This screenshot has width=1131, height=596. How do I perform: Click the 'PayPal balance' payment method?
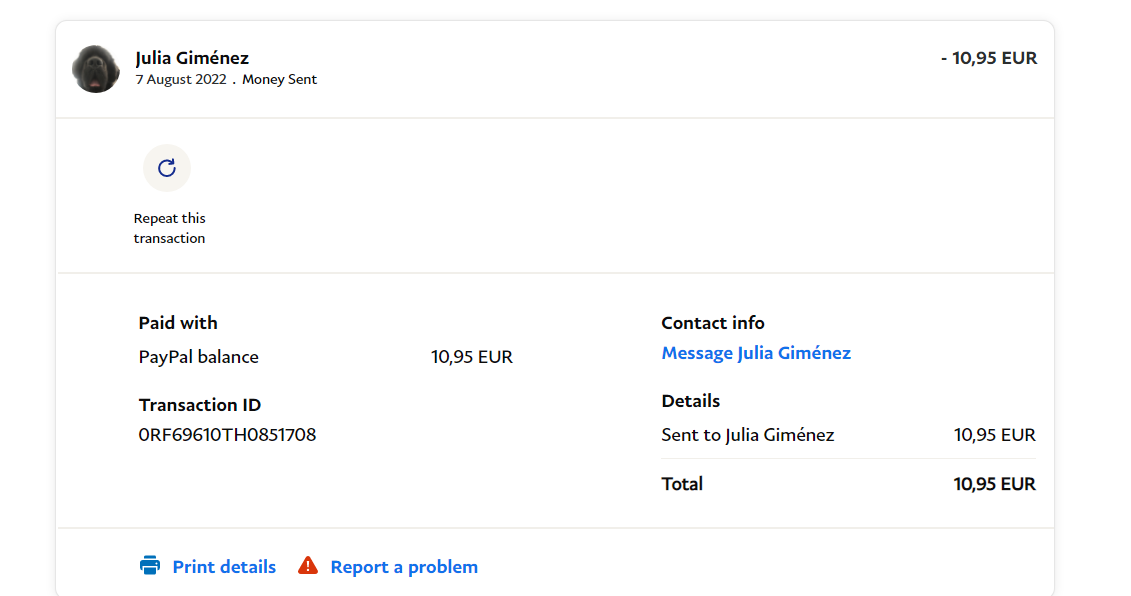[198, 357]
